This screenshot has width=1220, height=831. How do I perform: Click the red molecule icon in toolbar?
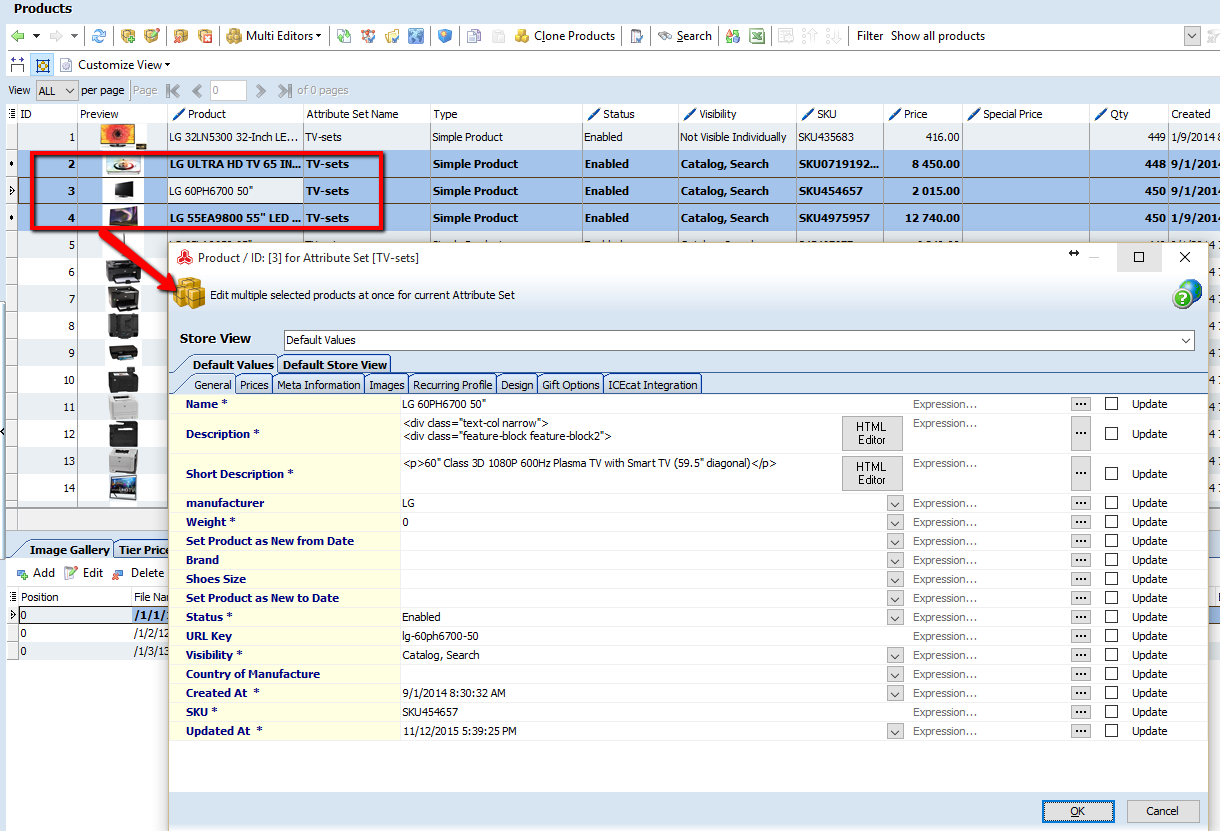click(368, 36)
